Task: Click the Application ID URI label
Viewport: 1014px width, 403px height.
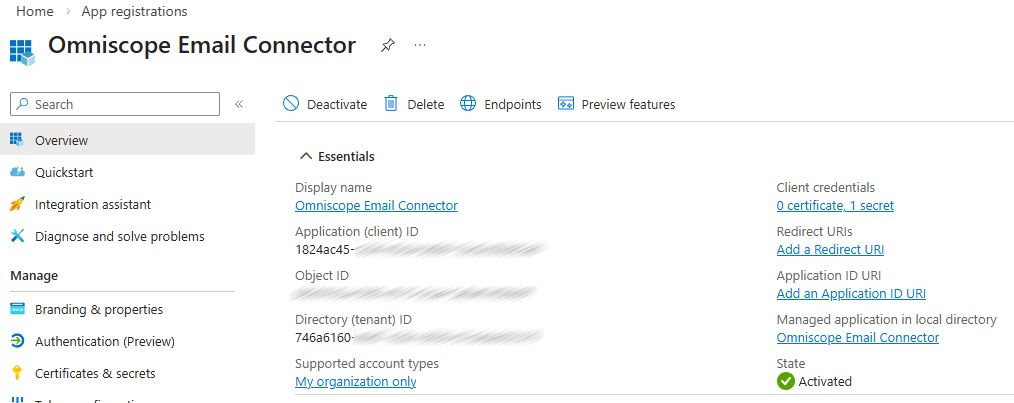Action: [829, 276]
